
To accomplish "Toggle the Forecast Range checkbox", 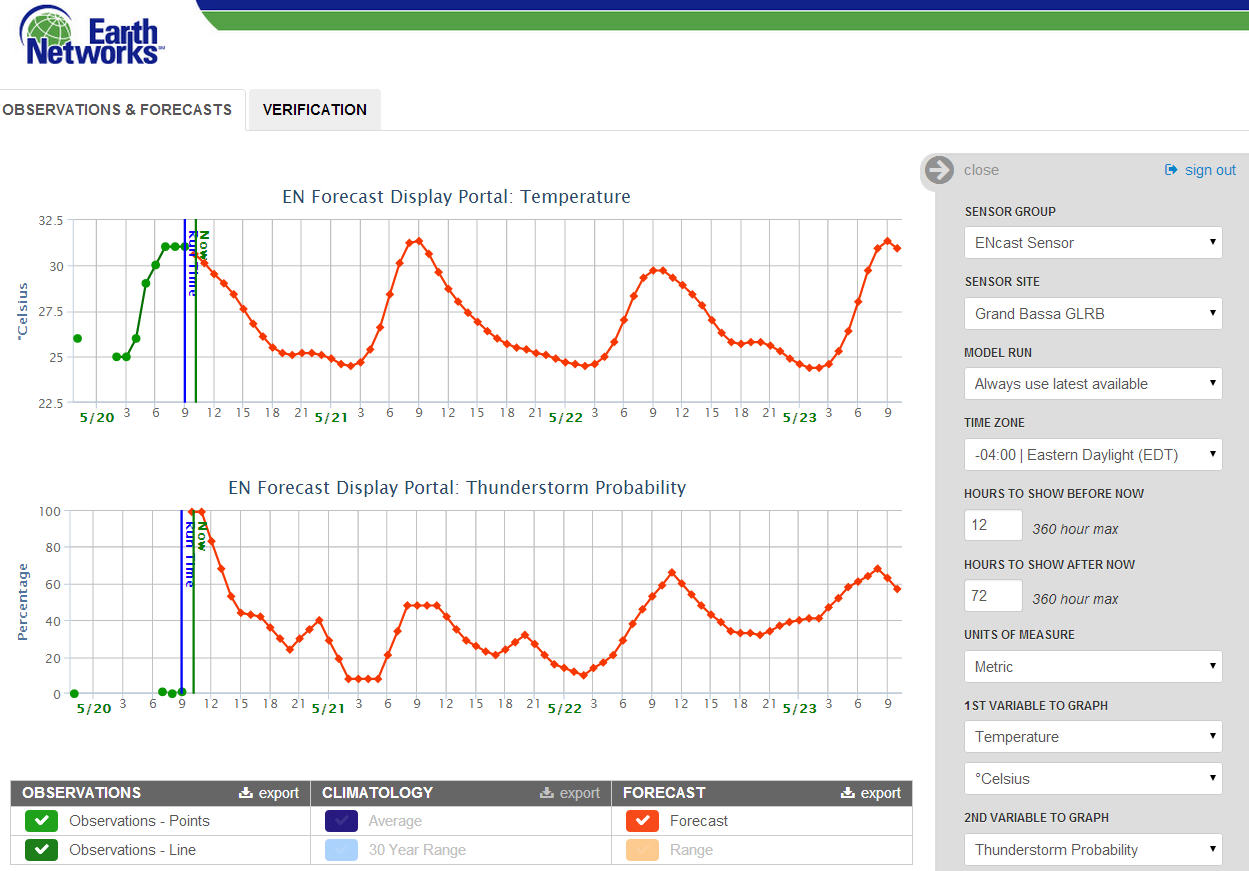I will [x=642, y=850].
